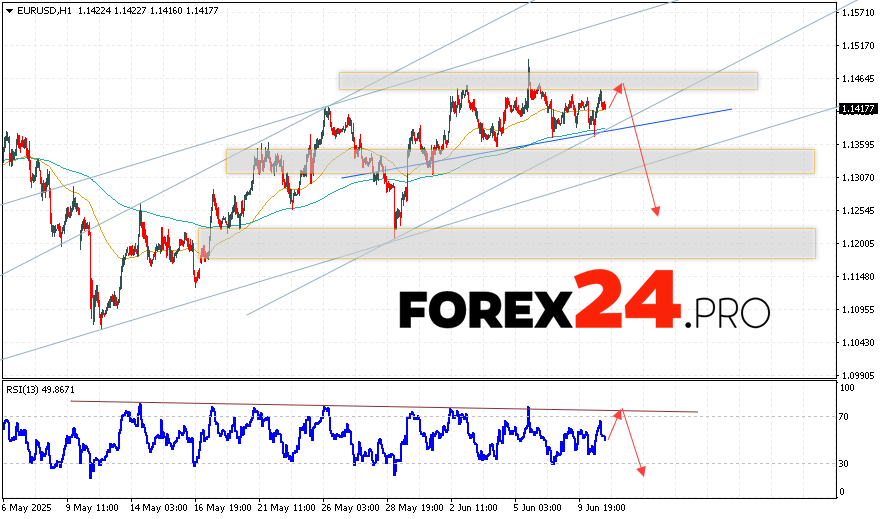Select the lowest gray support zone near 1.12000
Viewport: 882px width, 519px height.
coord(506,243)
